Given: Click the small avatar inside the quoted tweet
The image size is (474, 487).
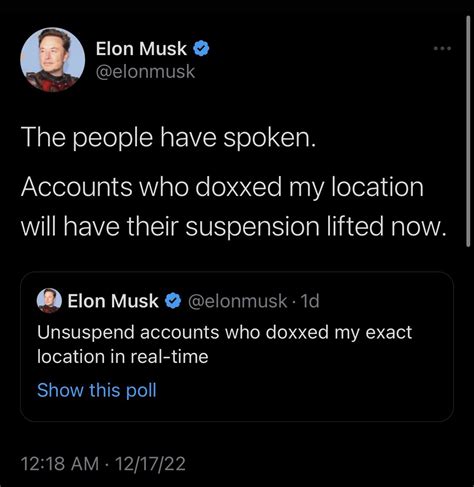Looking at the screenshot, I should coord(49,301).
